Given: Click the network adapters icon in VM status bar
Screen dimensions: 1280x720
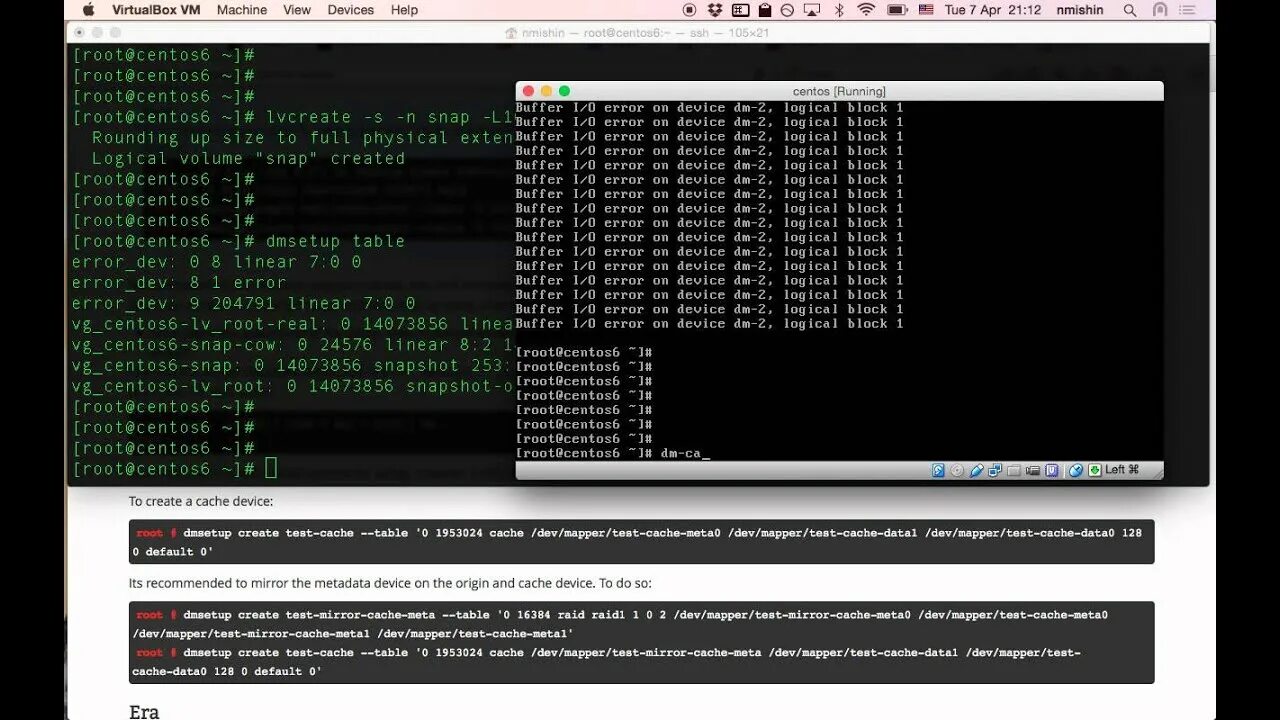Looking at the screenshot, I should click(x=995, y=470).
